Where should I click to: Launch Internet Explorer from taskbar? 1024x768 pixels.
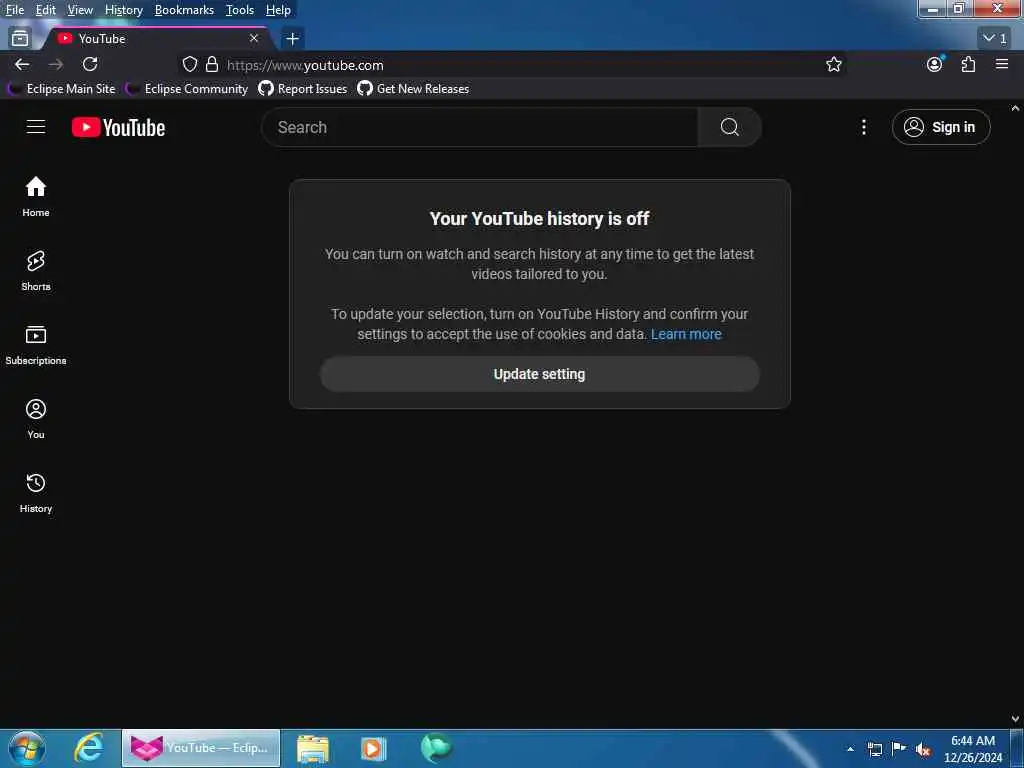point(89,748)
